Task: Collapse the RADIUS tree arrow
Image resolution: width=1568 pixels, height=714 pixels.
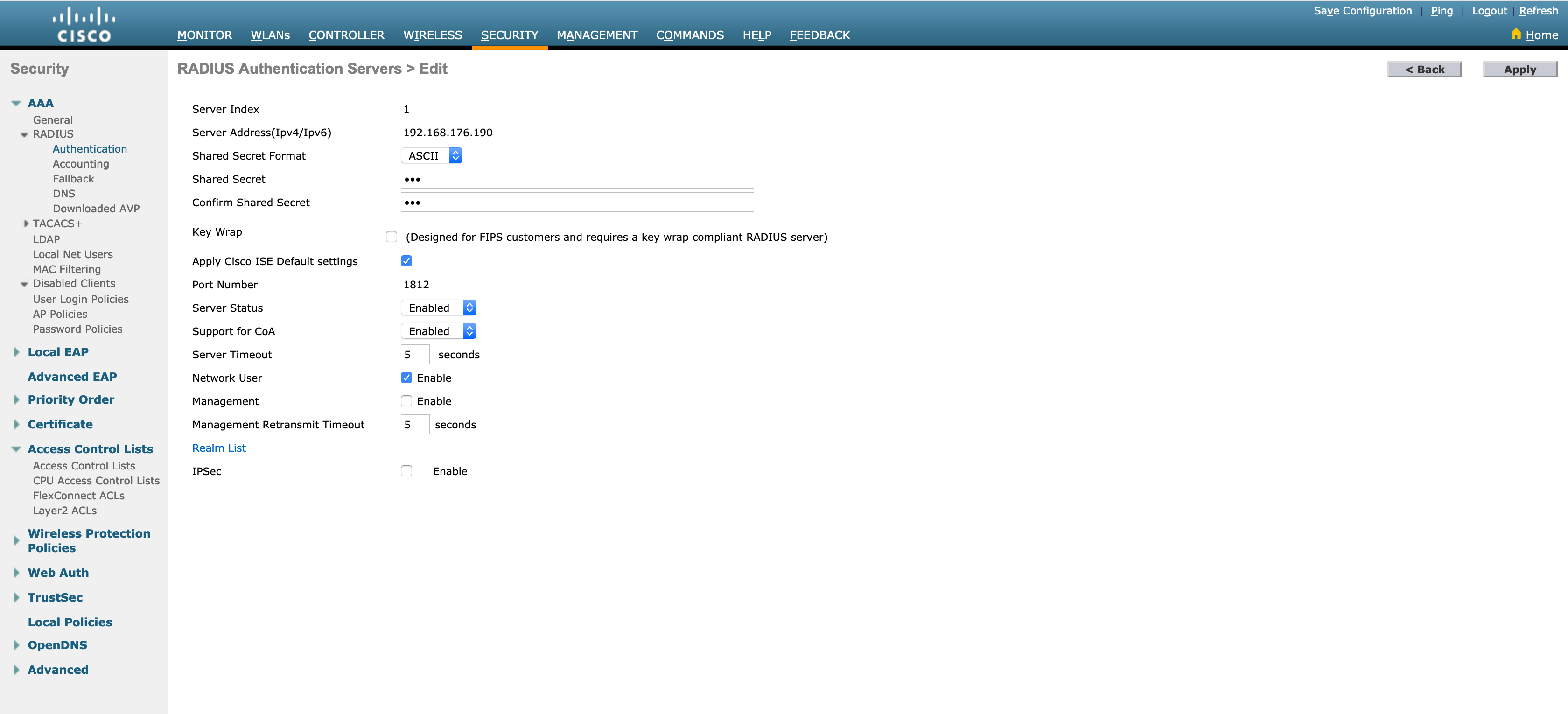Action: [x=24, y=134]
